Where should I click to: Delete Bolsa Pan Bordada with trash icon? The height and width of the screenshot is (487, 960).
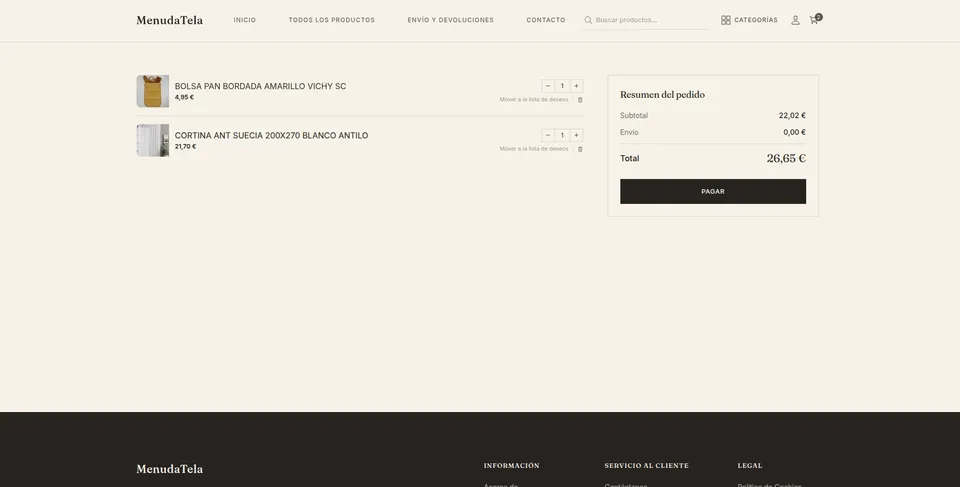(580, 100)
